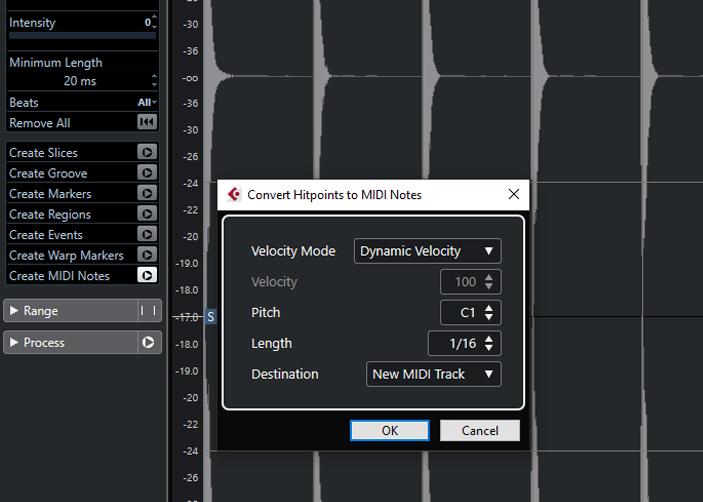Screen dimensions: 703x502
Task: Click the Create Events arrow button
Action: 147,234
